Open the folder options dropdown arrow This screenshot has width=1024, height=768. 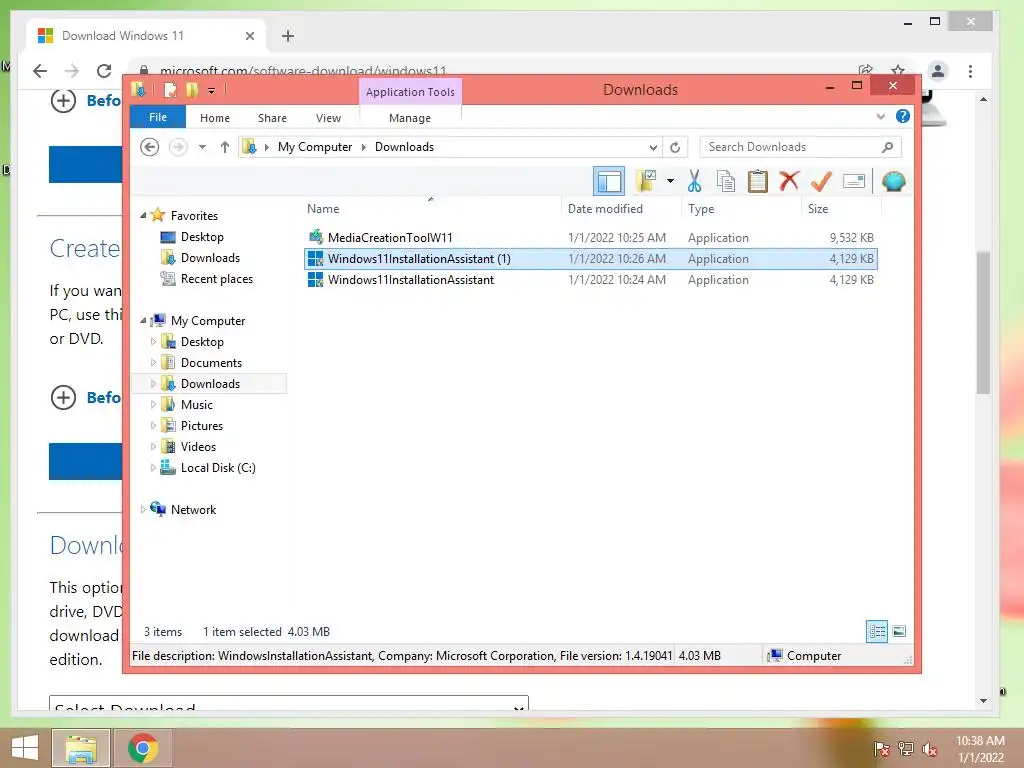pos(670,181)
